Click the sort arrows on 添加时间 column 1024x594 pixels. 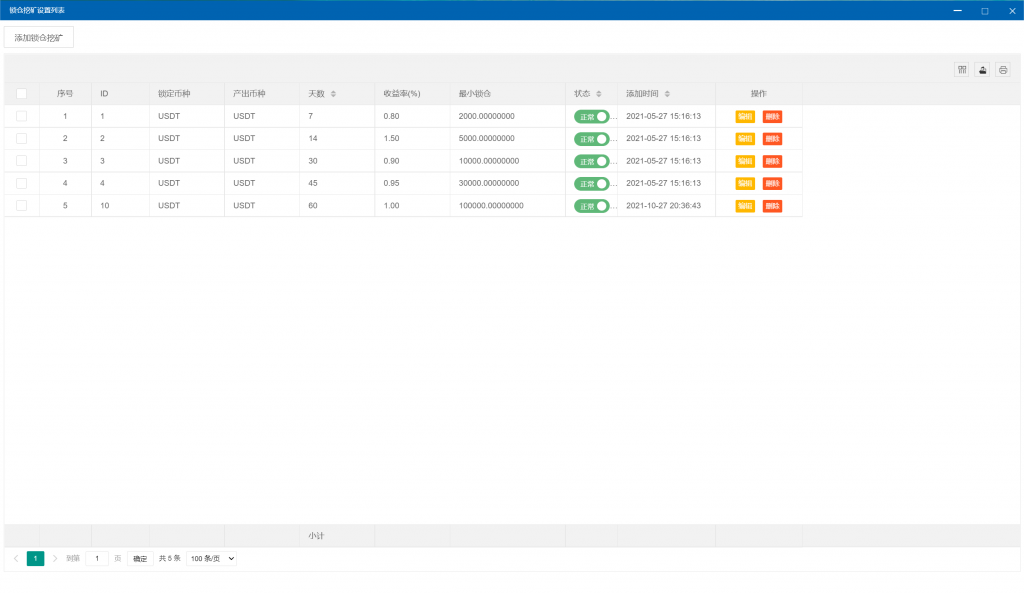(x=667, y=94)
